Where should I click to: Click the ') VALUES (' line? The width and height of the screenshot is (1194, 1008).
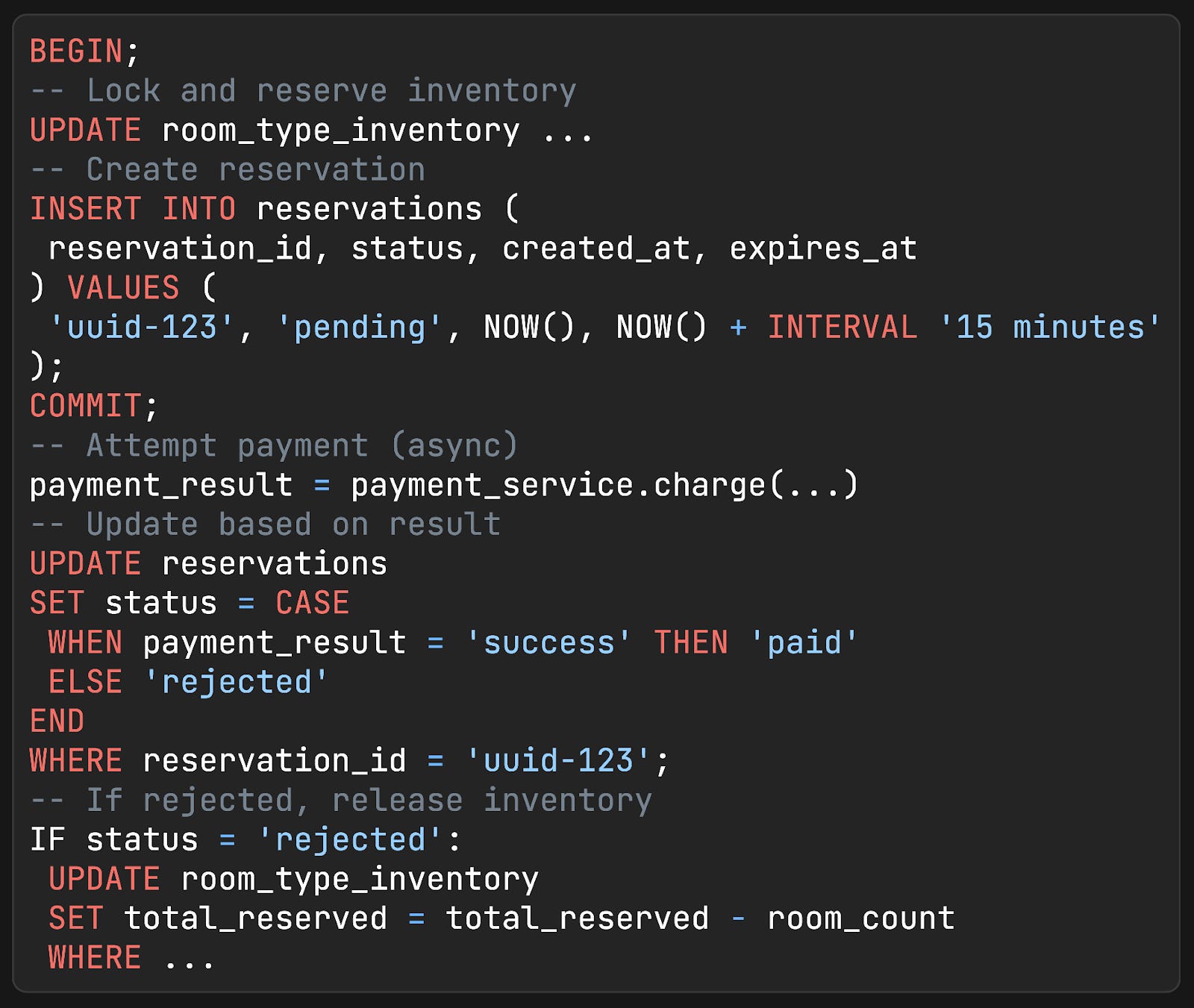(123, 288)
